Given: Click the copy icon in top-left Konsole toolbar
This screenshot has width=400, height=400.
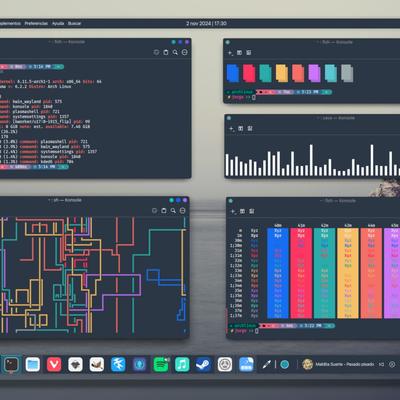Looking at the screenshot, I should click(x=156, y=52).
